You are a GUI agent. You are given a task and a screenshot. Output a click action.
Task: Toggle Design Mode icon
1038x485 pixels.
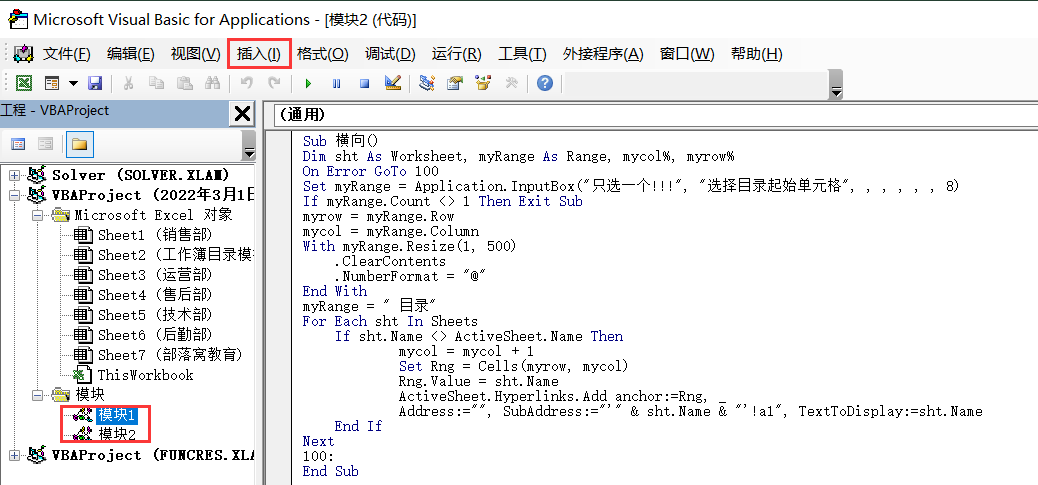point(393,83)
